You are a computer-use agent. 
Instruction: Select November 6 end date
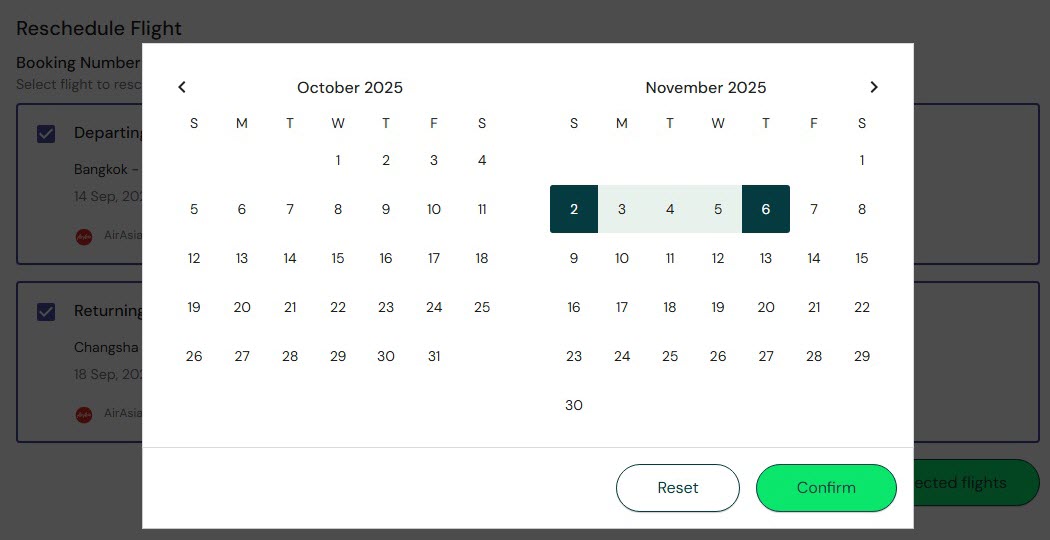pos(766,209)
